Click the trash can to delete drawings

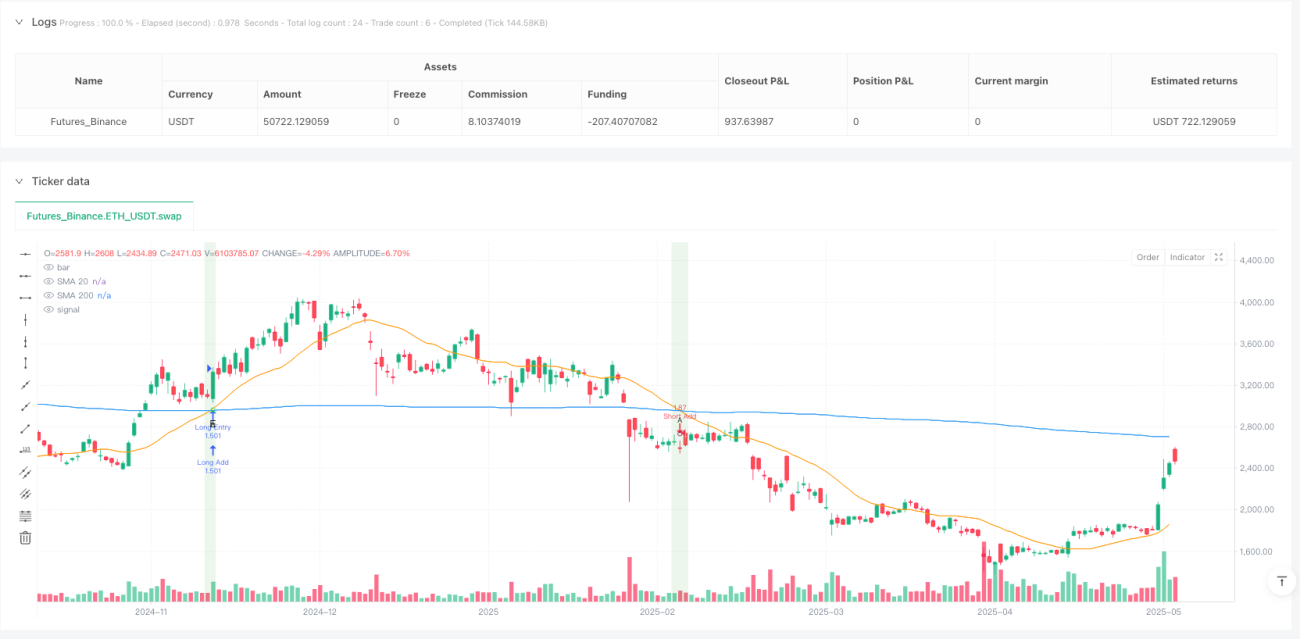(x=25, y=537)
